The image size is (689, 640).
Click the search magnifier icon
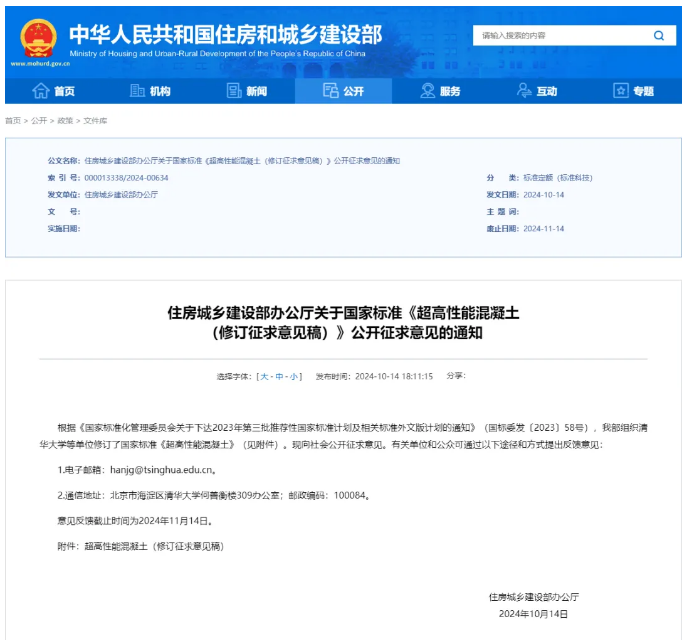click(x=658, y=36)
